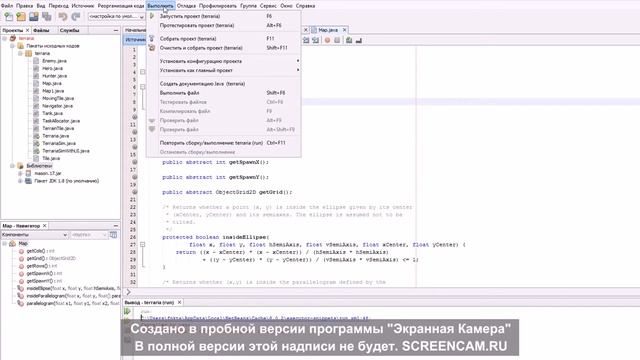Select insideEllipse method in Navigator
This screenshot has height=360, width=640.
(73, 288)
